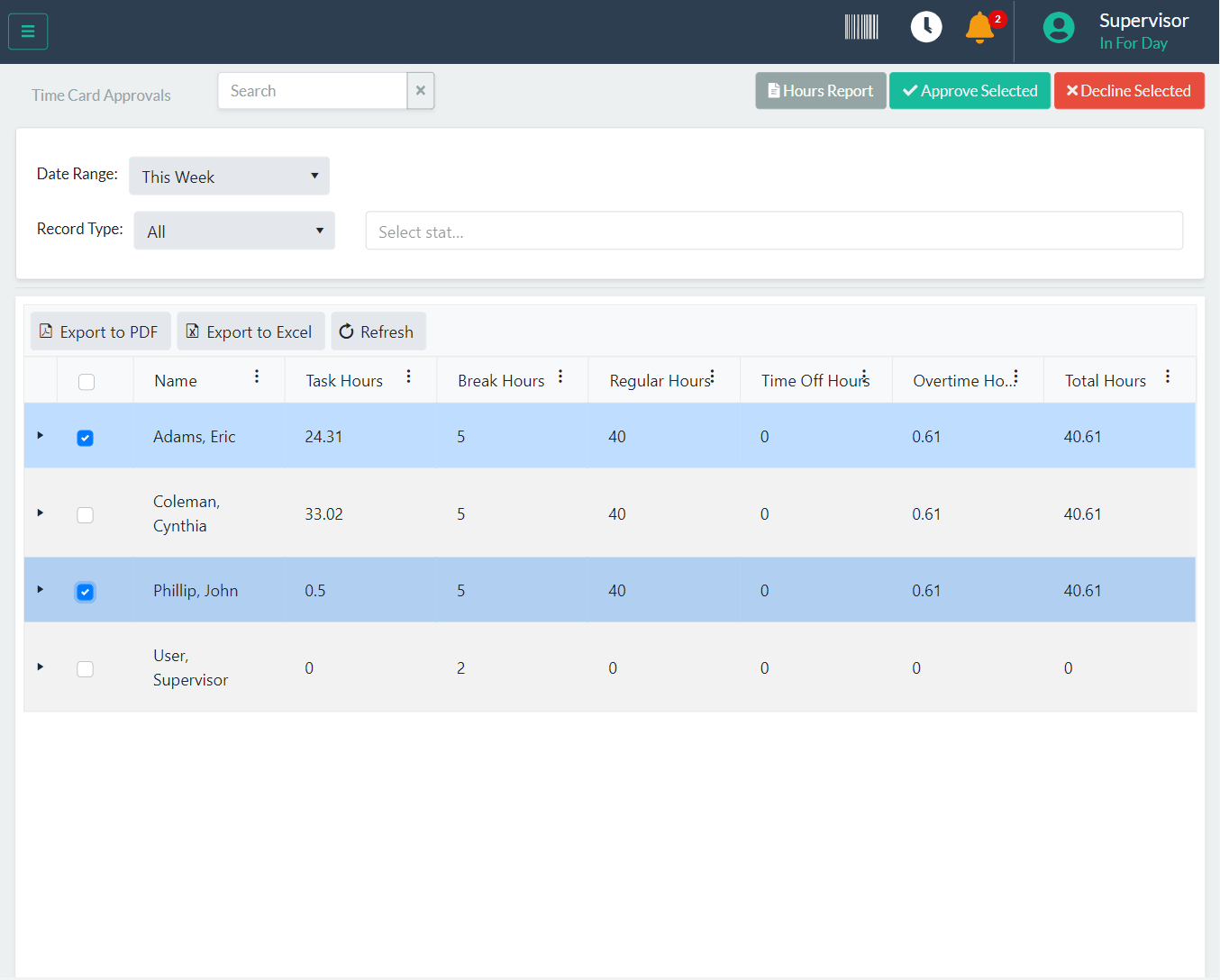Uncheck the Adams, Eric row checkbox
This screenshot has height=980, width=1220.
pos(85,438)
